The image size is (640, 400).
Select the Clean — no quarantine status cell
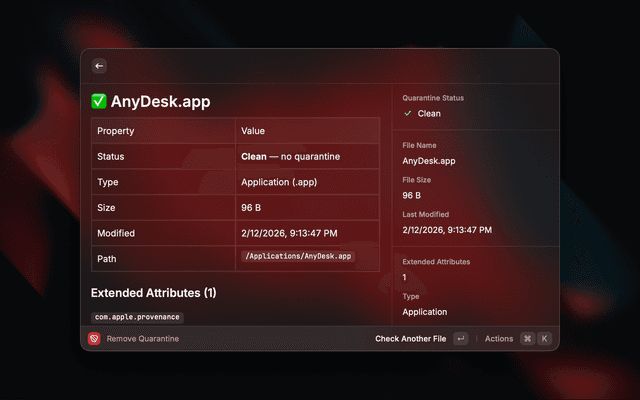290,156
